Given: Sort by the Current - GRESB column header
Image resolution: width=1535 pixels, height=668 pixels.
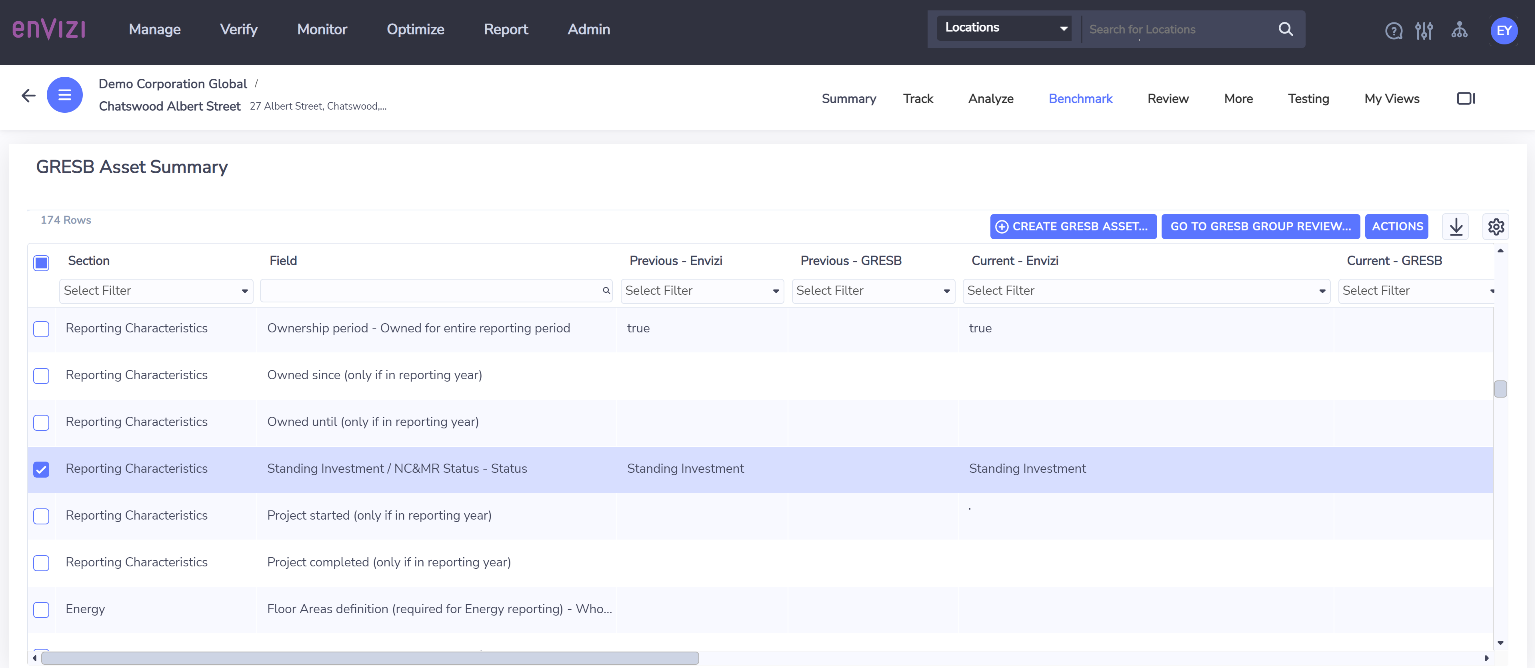Looking at the screenshot, I should 1394,261.
